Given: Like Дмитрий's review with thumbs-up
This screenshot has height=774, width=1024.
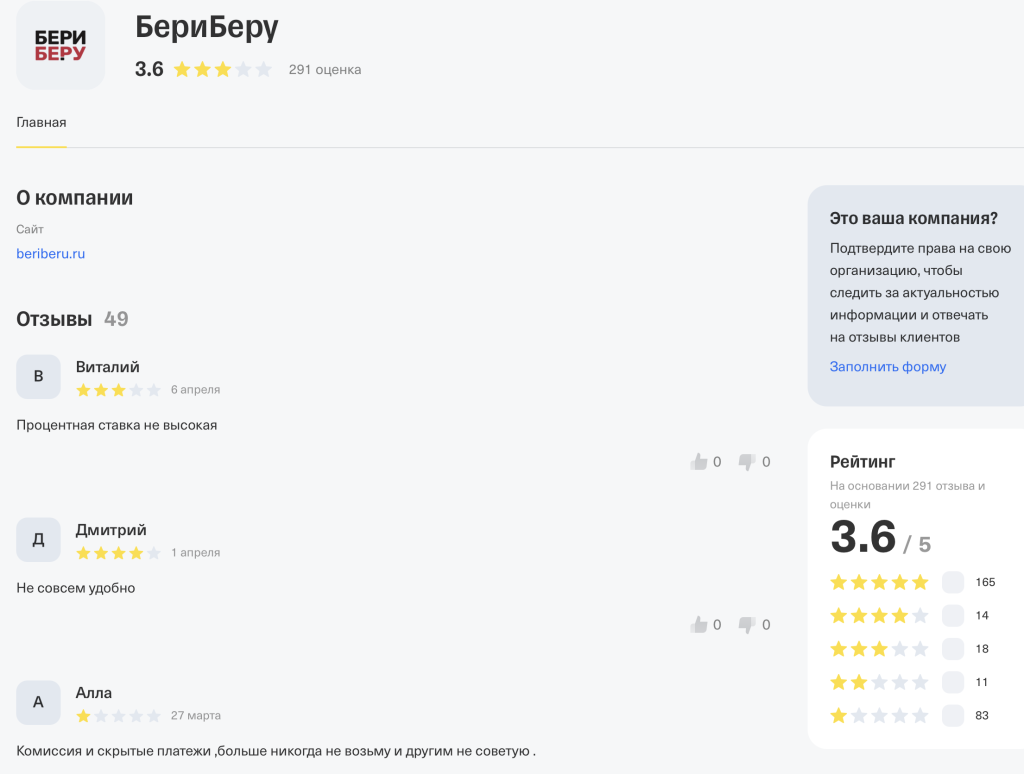Looking at the screenshot, I should pos(699,625).
